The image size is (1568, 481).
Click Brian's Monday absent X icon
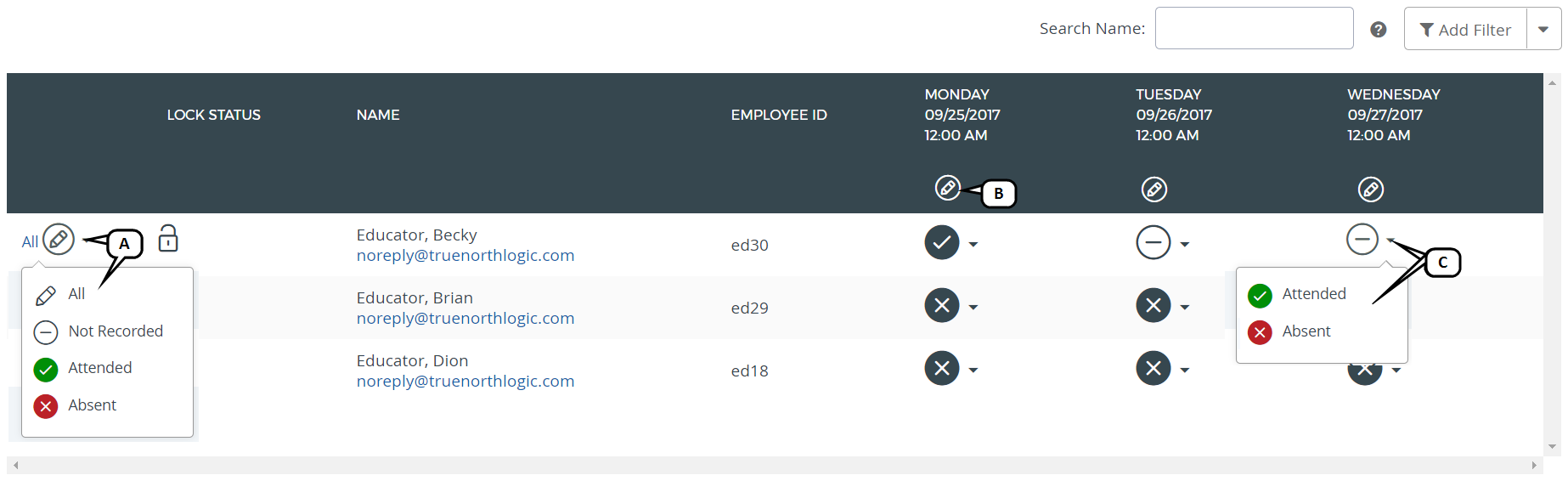coord(941,306)
